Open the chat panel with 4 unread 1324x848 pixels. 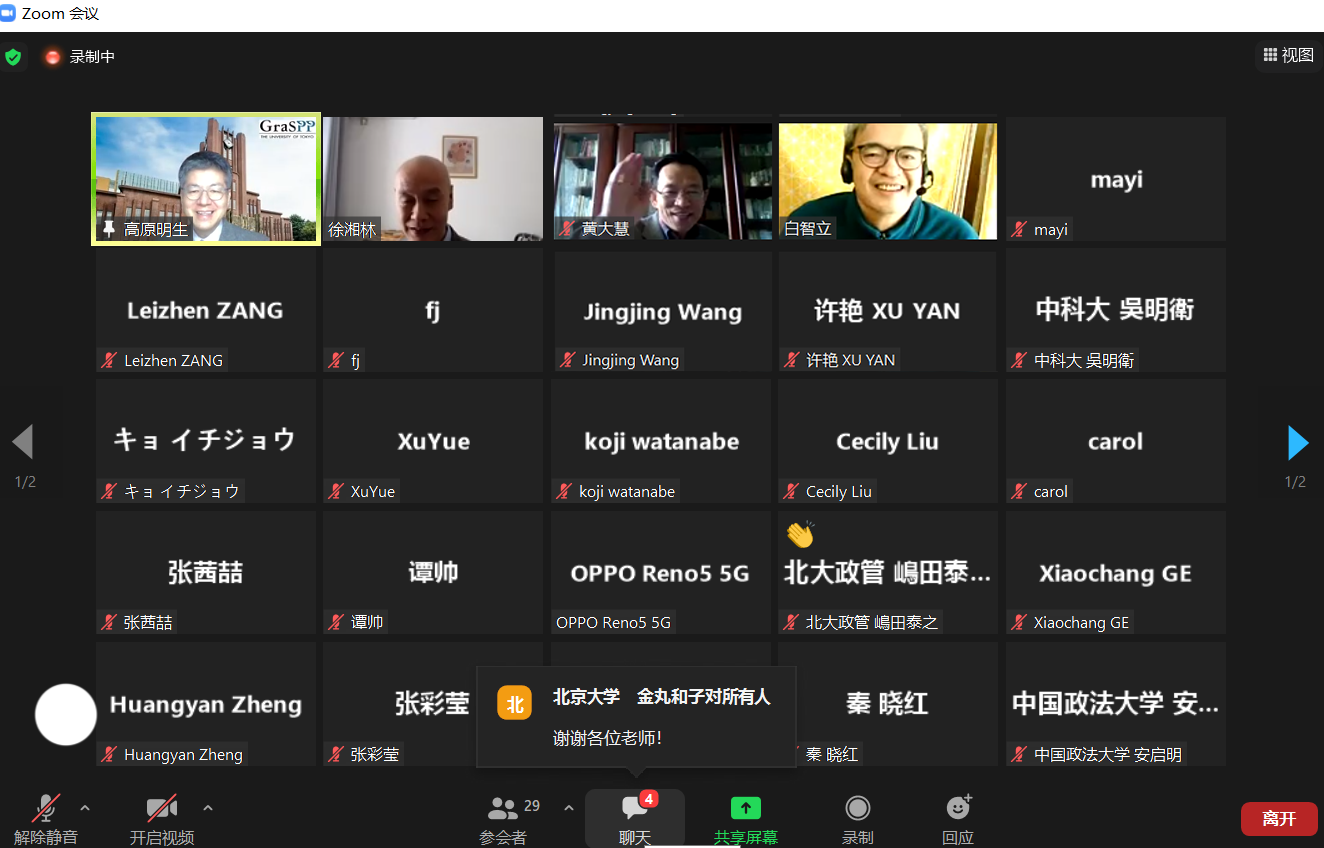tap(635, 808)
